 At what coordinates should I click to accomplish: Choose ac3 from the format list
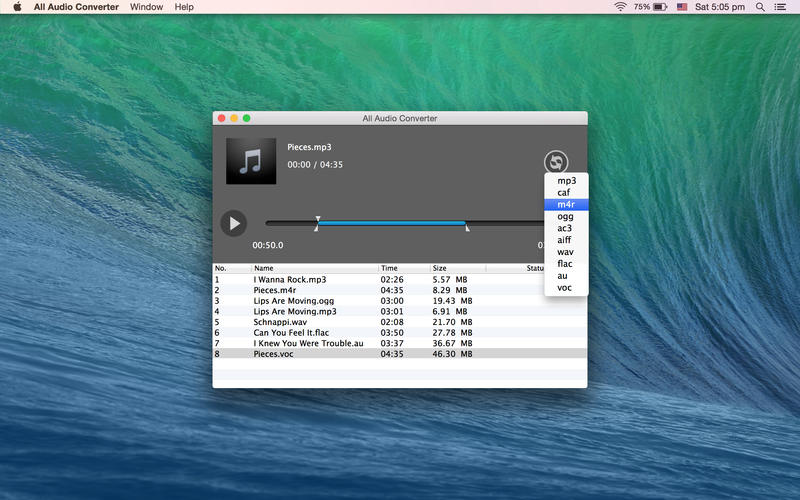566,228
